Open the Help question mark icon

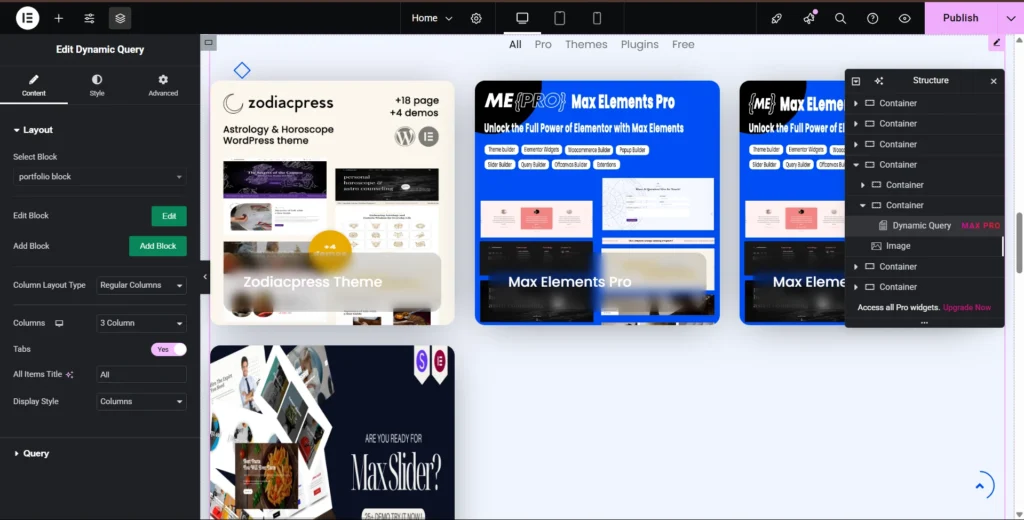click(x=872, y=18)
